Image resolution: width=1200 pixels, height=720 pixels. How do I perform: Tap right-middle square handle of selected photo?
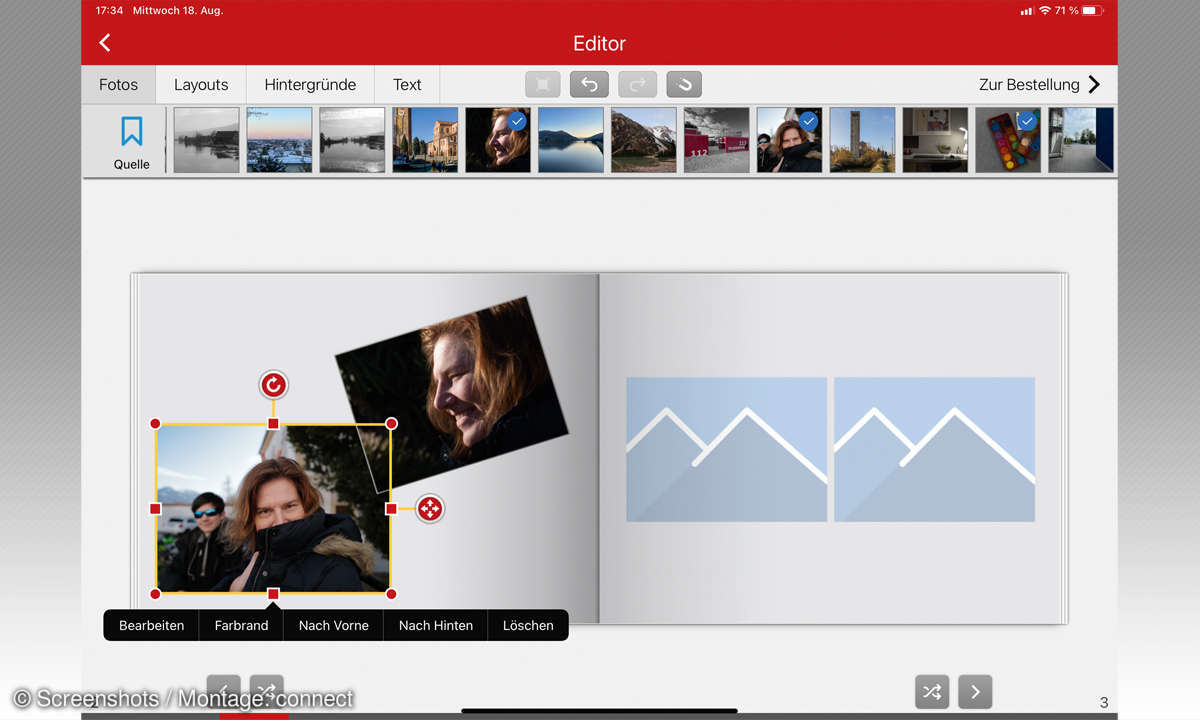pyautogui.click(x=391, y=509)
